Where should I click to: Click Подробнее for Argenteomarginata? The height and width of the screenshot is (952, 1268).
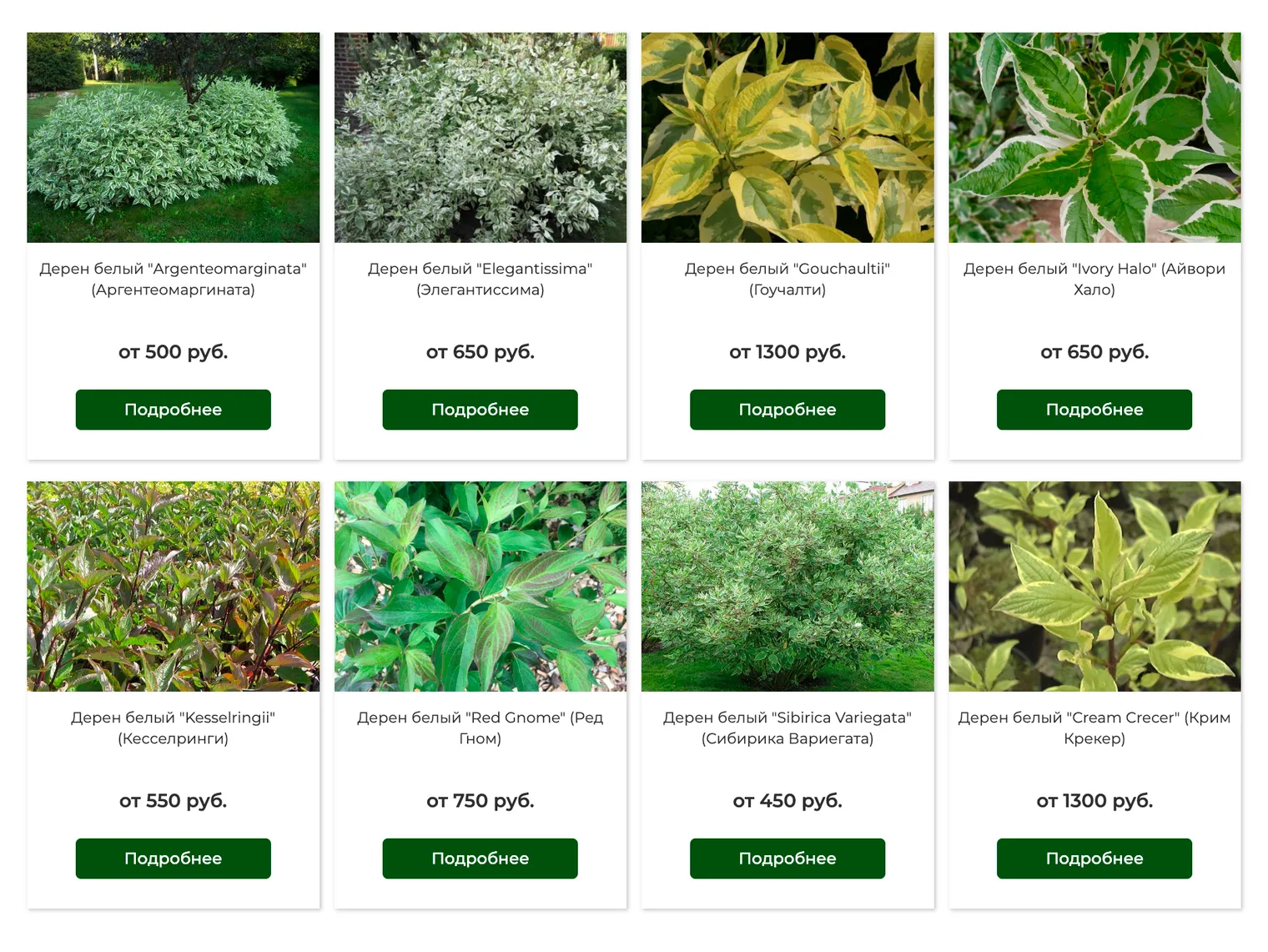point(173,410)
